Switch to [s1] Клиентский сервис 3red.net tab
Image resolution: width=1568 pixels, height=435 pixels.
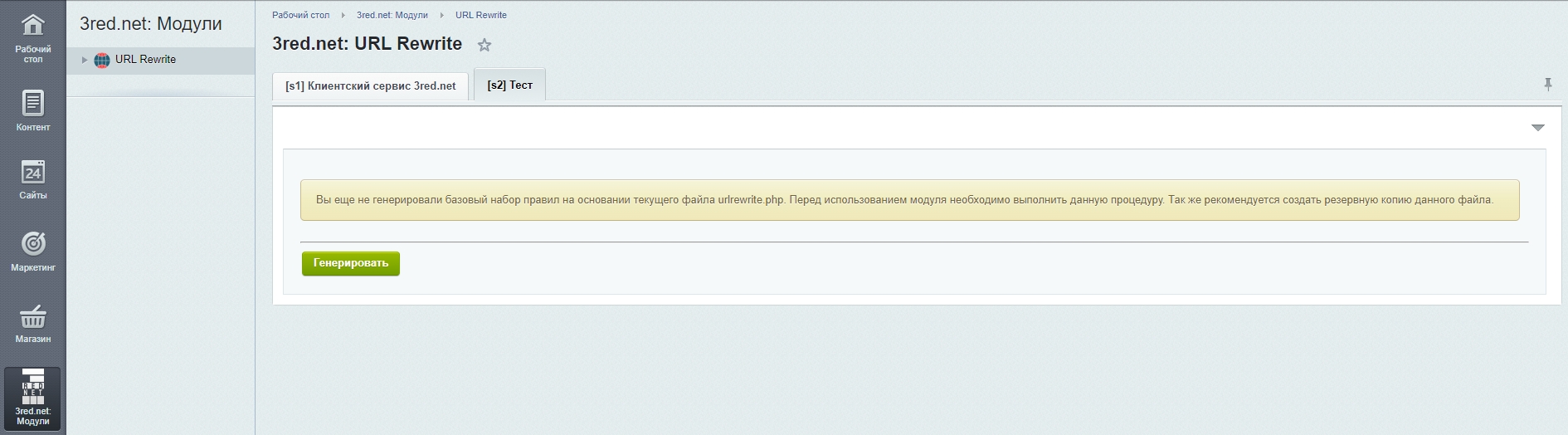point(370,86)
